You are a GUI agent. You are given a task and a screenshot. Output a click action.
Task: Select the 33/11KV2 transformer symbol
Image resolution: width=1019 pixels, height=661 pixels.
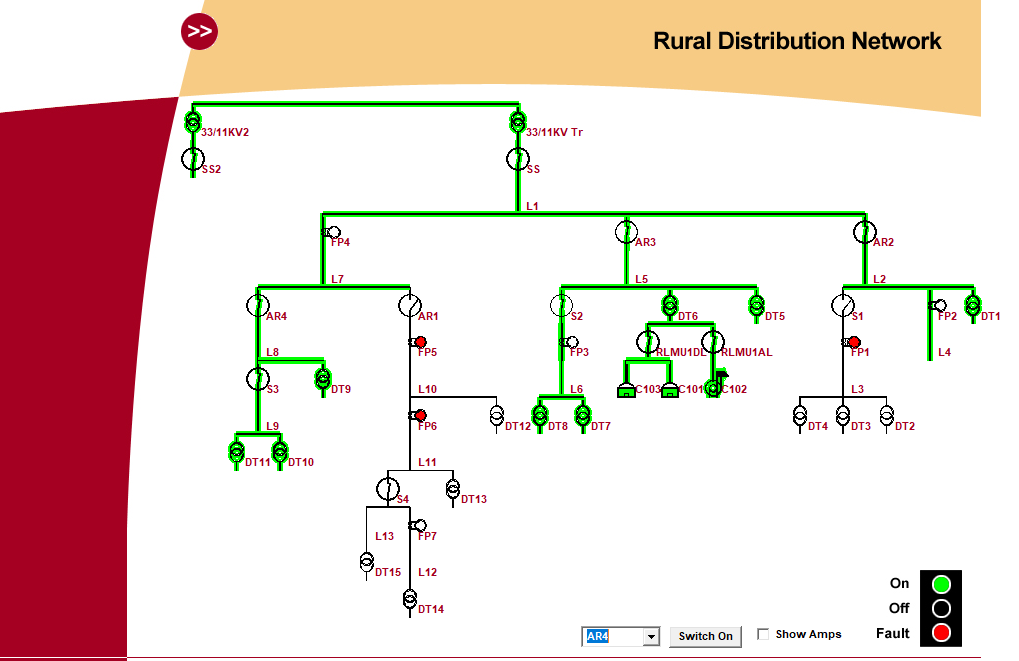pos(192,122)
